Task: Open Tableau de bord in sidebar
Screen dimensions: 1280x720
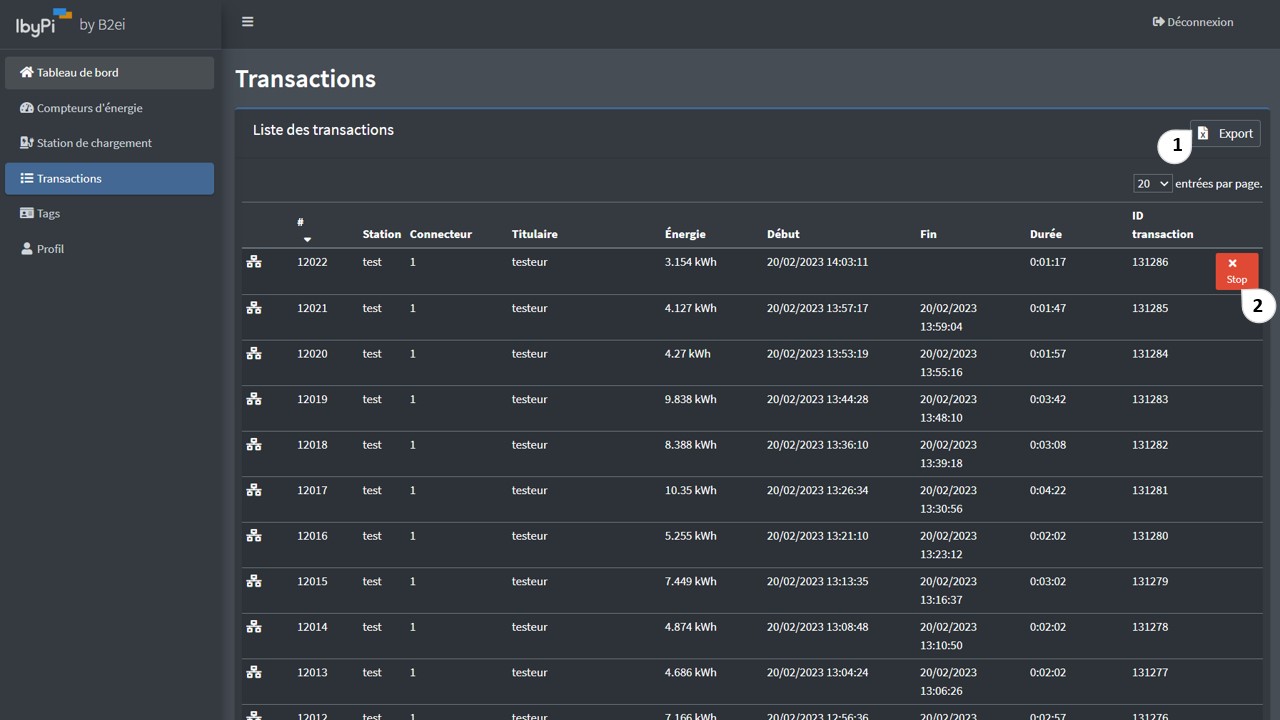Action: pyautogui.click(x=109, y=73)
